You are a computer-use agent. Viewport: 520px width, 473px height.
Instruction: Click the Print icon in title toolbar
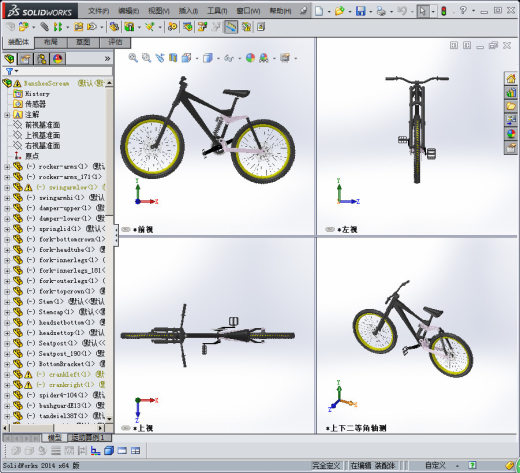381,11
